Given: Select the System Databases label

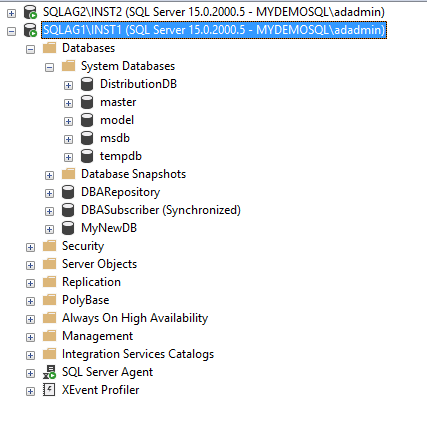Looking at the screenshot, I should pyautogui.click(x=128, y=66).
